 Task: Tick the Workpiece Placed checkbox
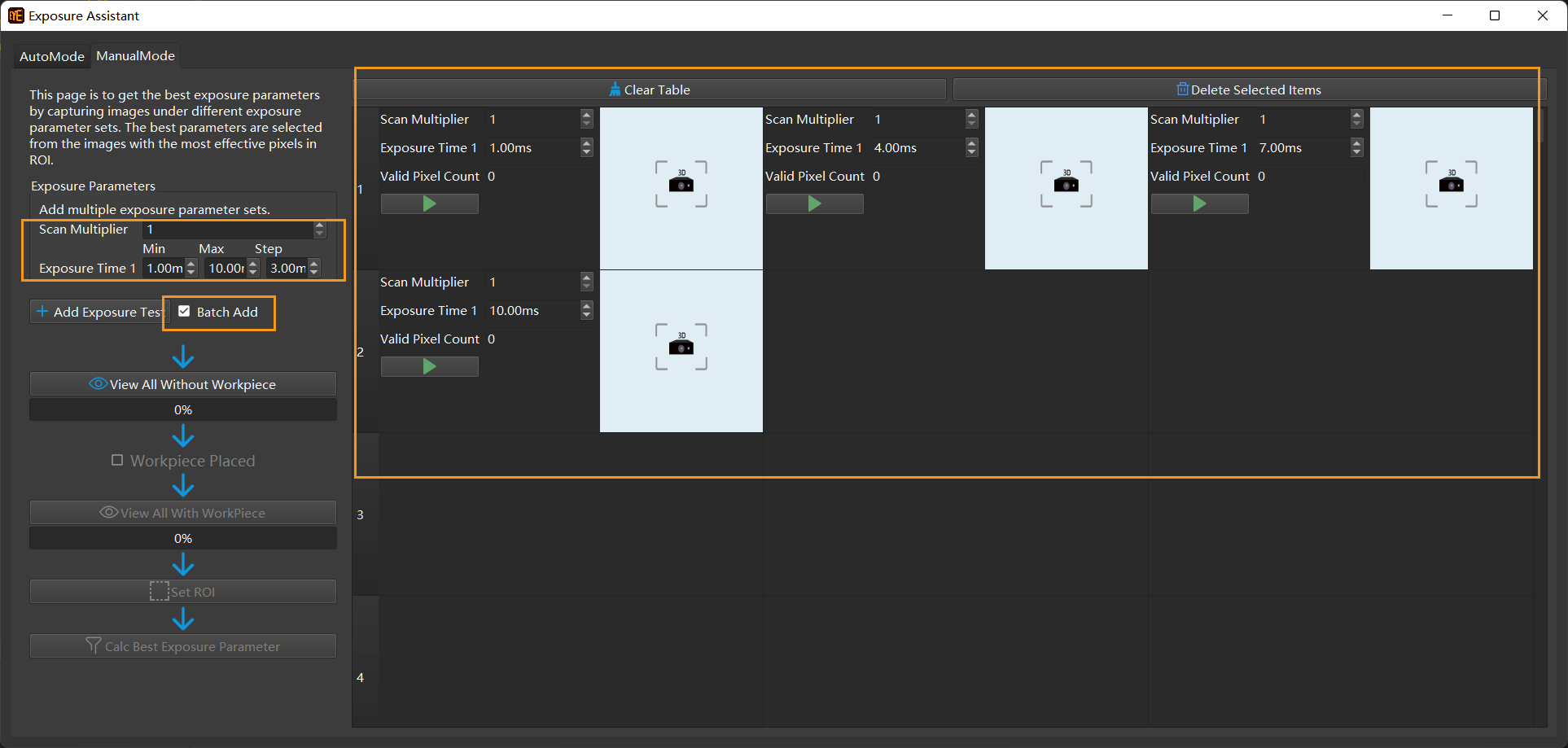117,461
